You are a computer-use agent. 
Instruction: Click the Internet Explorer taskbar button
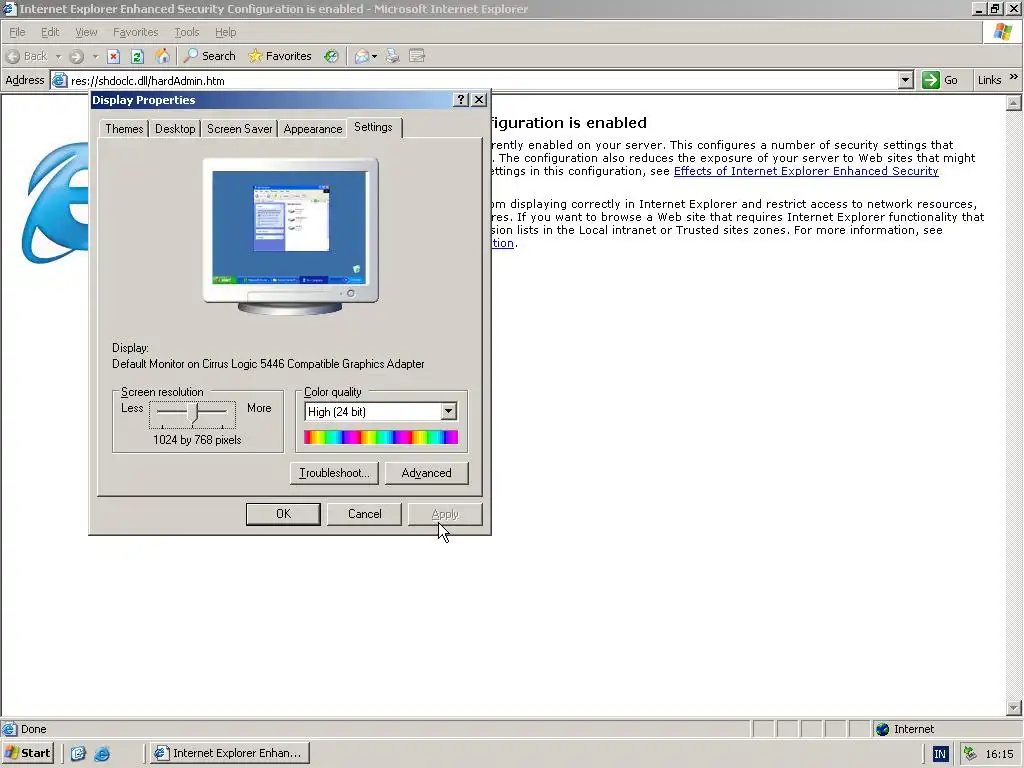tap(229, 753)
